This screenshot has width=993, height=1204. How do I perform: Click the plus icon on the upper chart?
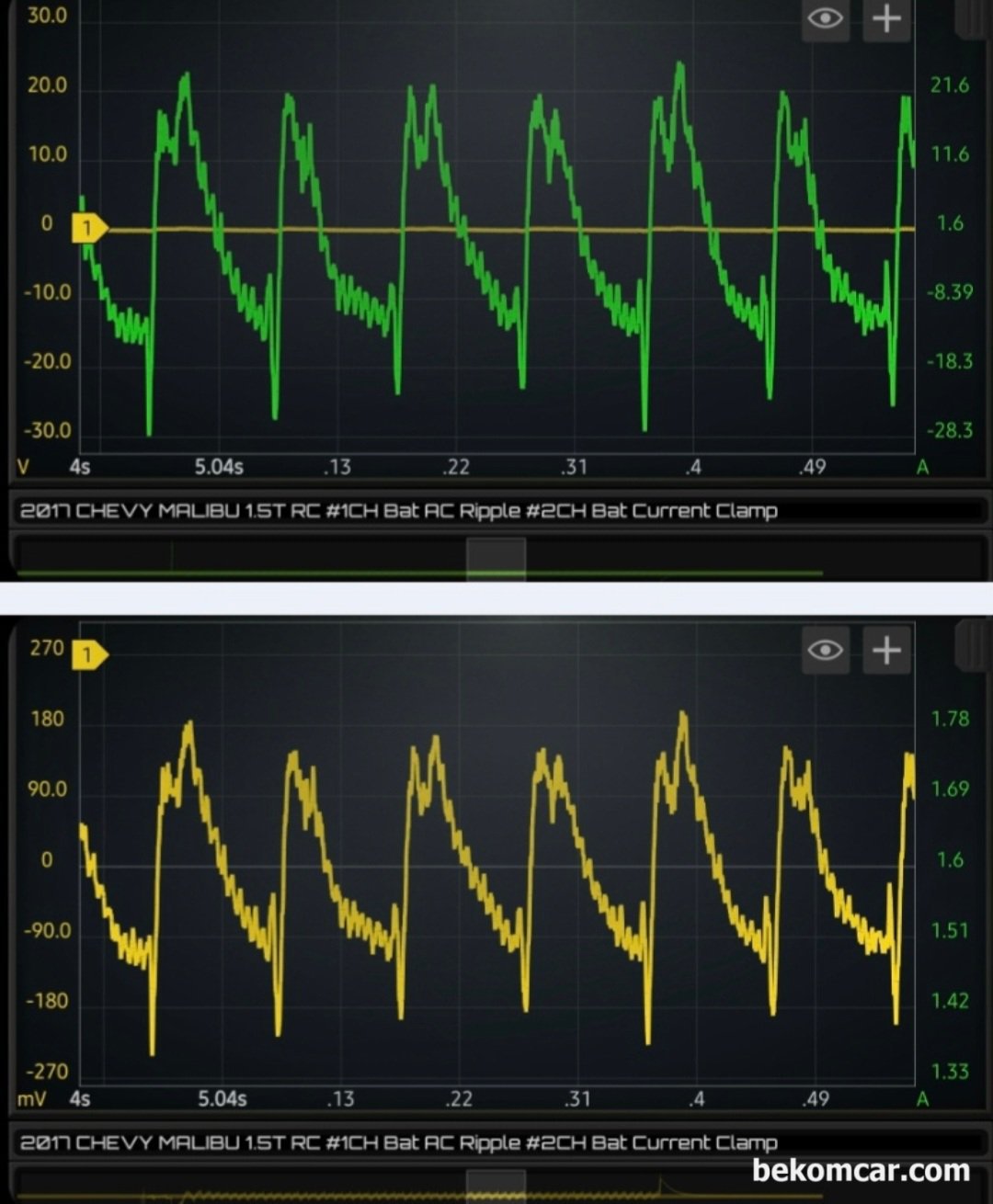886,19
